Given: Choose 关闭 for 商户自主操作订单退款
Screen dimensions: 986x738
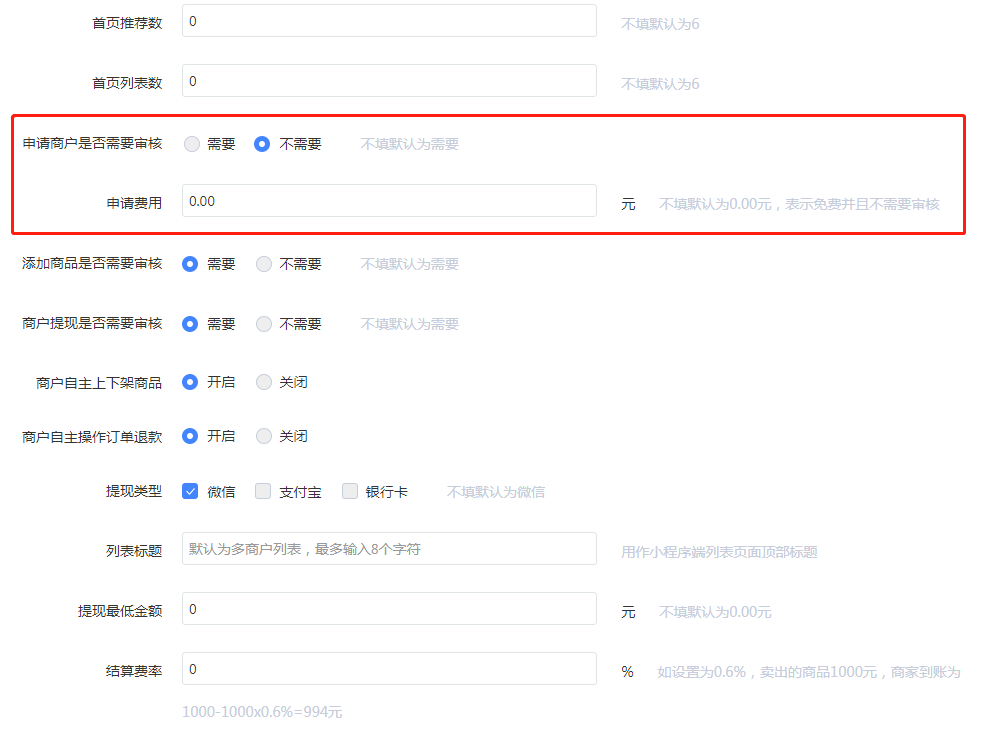Looking at the screenshot, I should (x=264, y=436).
